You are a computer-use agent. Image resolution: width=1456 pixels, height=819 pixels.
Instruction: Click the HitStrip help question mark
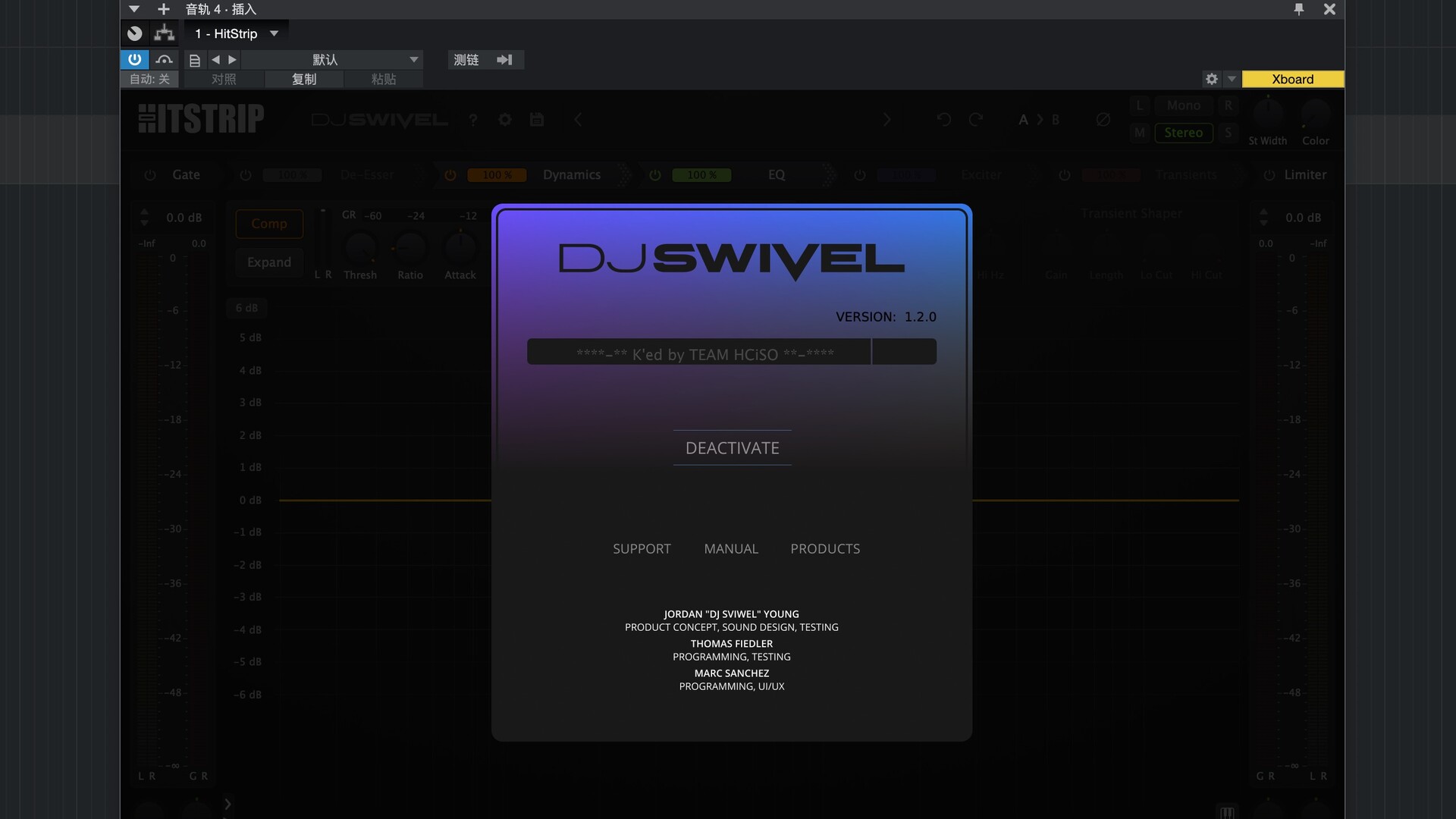tap(473, 120)
